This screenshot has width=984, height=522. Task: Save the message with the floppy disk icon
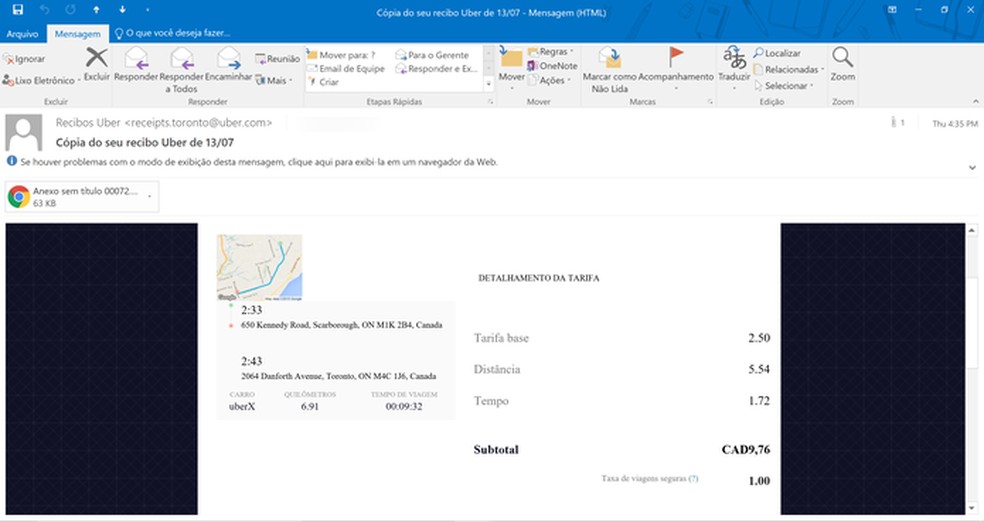[18, 10]
